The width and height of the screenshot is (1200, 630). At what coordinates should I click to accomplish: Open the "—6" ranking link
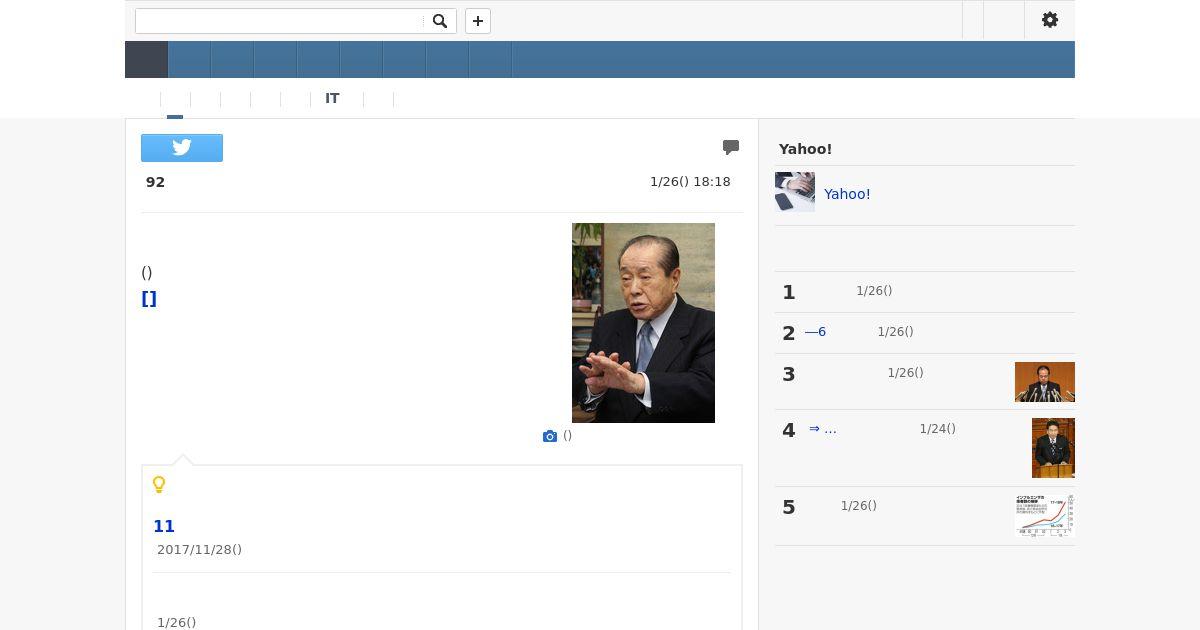click(815, 332)
